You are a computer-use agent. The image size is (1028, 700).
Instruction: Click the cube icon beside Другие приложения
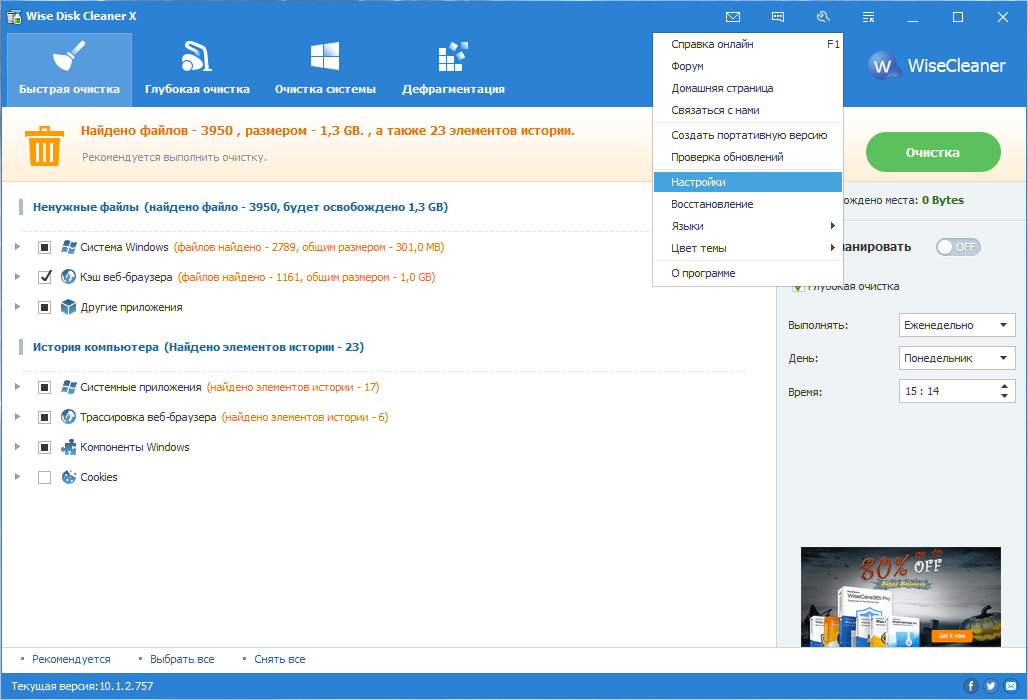(x=68, y=307)
